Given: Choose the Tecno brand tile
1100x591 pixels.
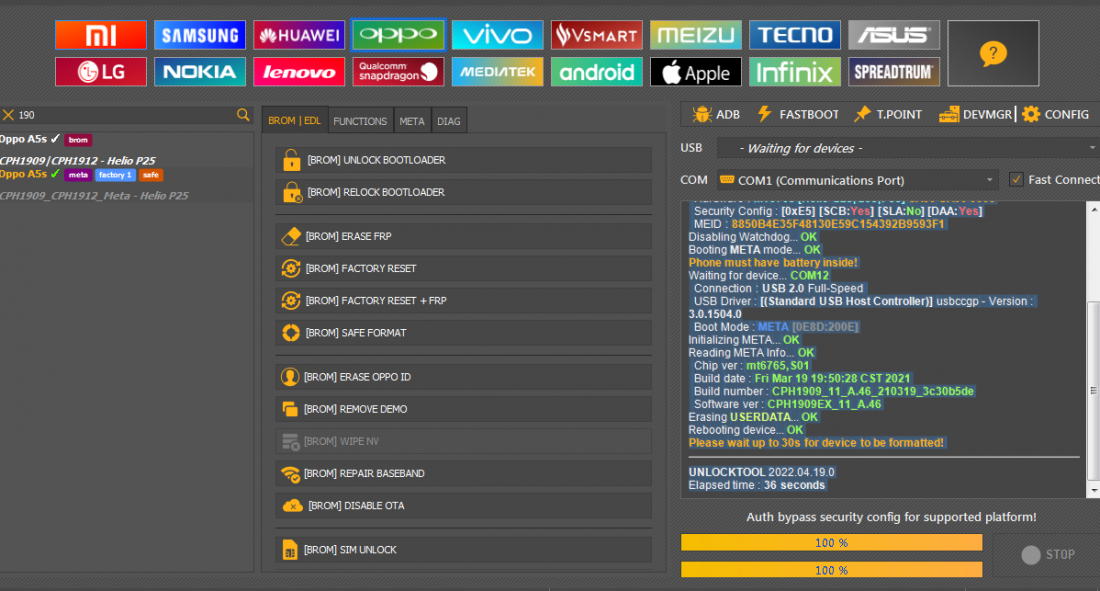Looking at the screenshot, I should tap(795, 34).
